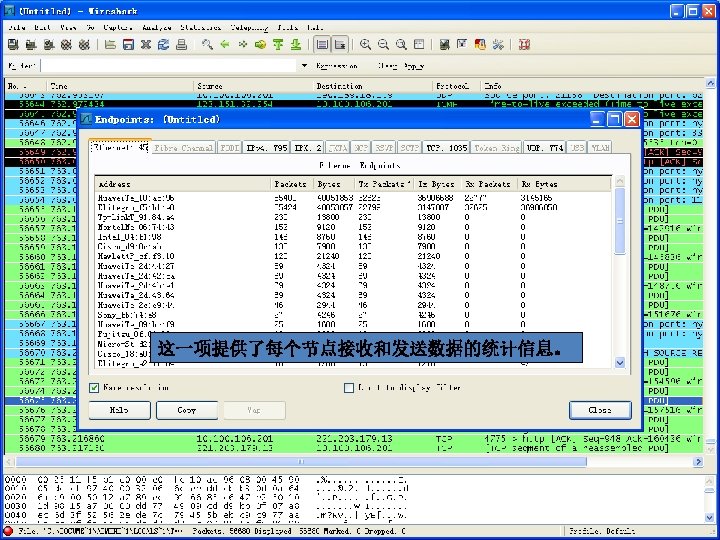Sort endpoints by Tx Packets column
This screenshot has width=720, height=540.
(384, 184)
